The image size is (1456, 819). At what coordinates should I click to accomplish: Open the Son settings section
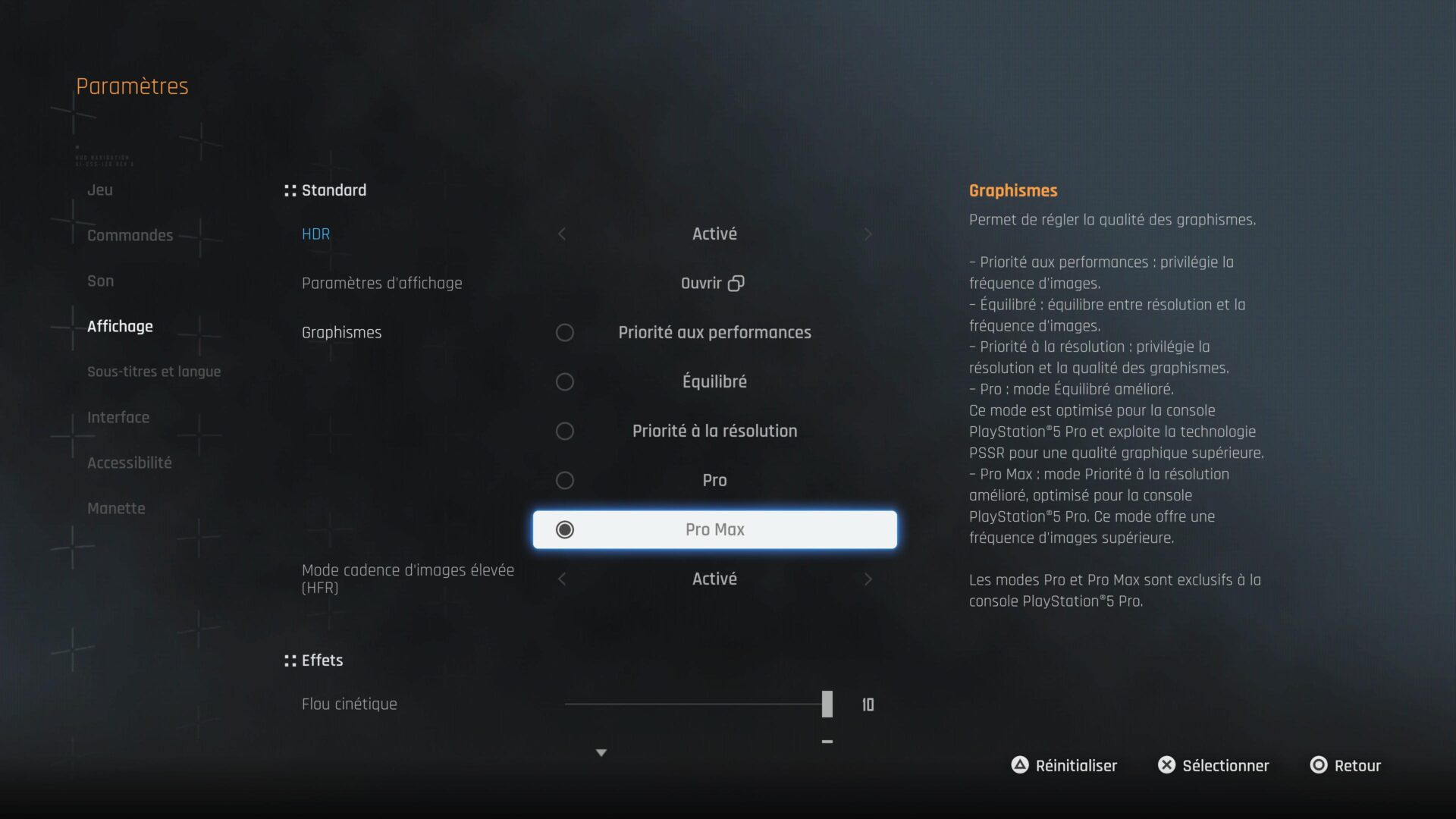[101, 281]
